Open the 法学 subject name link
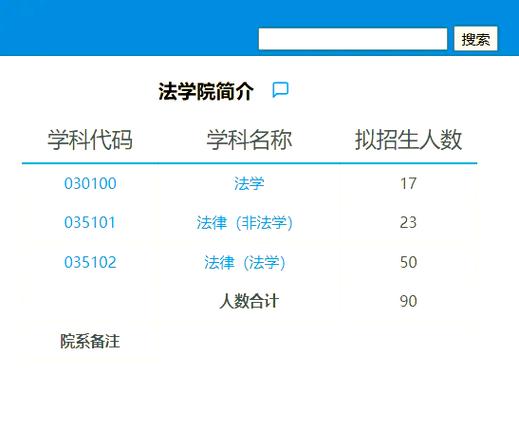 click(x=249, y=183)
